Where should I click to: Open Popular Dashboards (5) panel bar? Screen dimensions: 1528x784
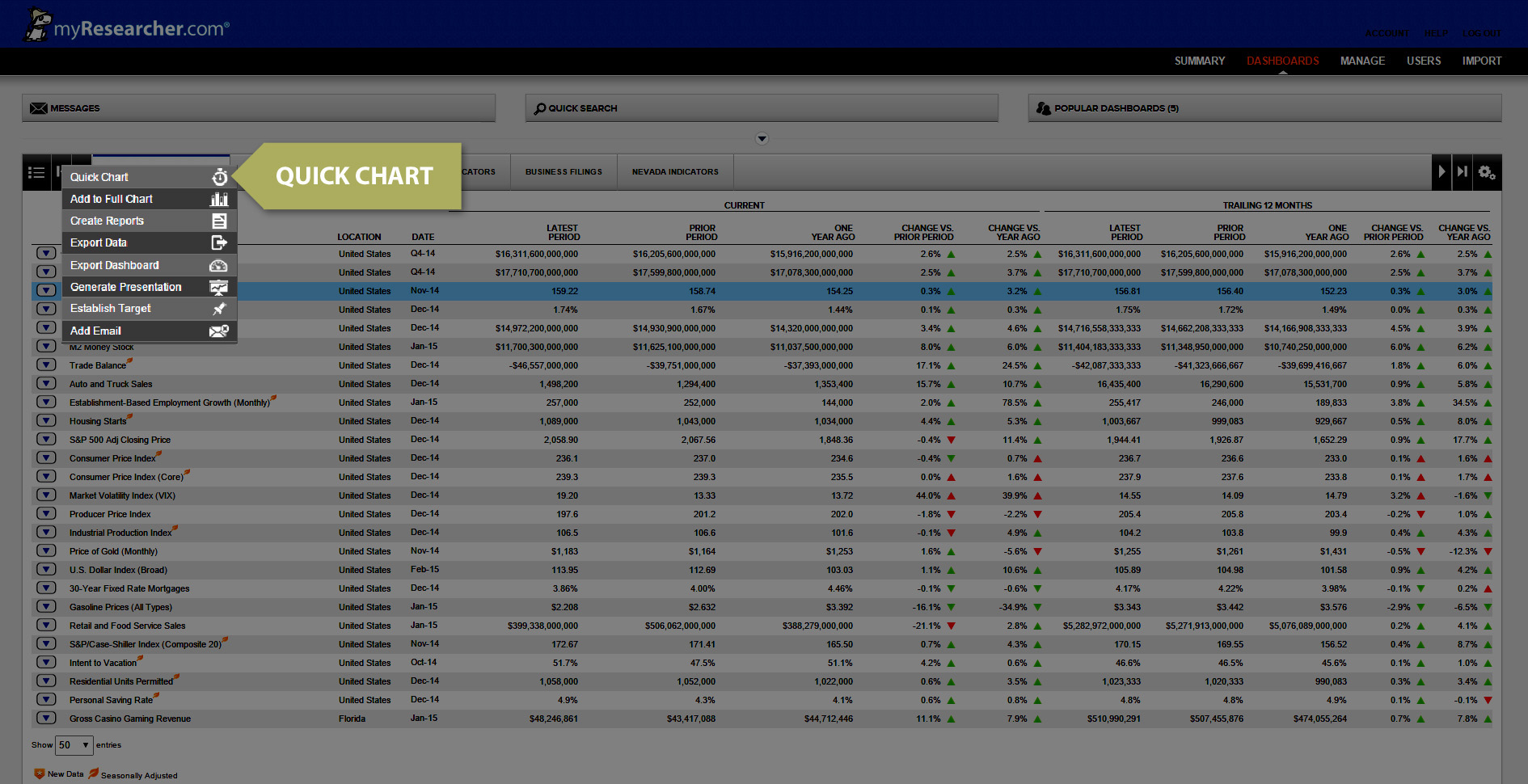click(1264, 108)
